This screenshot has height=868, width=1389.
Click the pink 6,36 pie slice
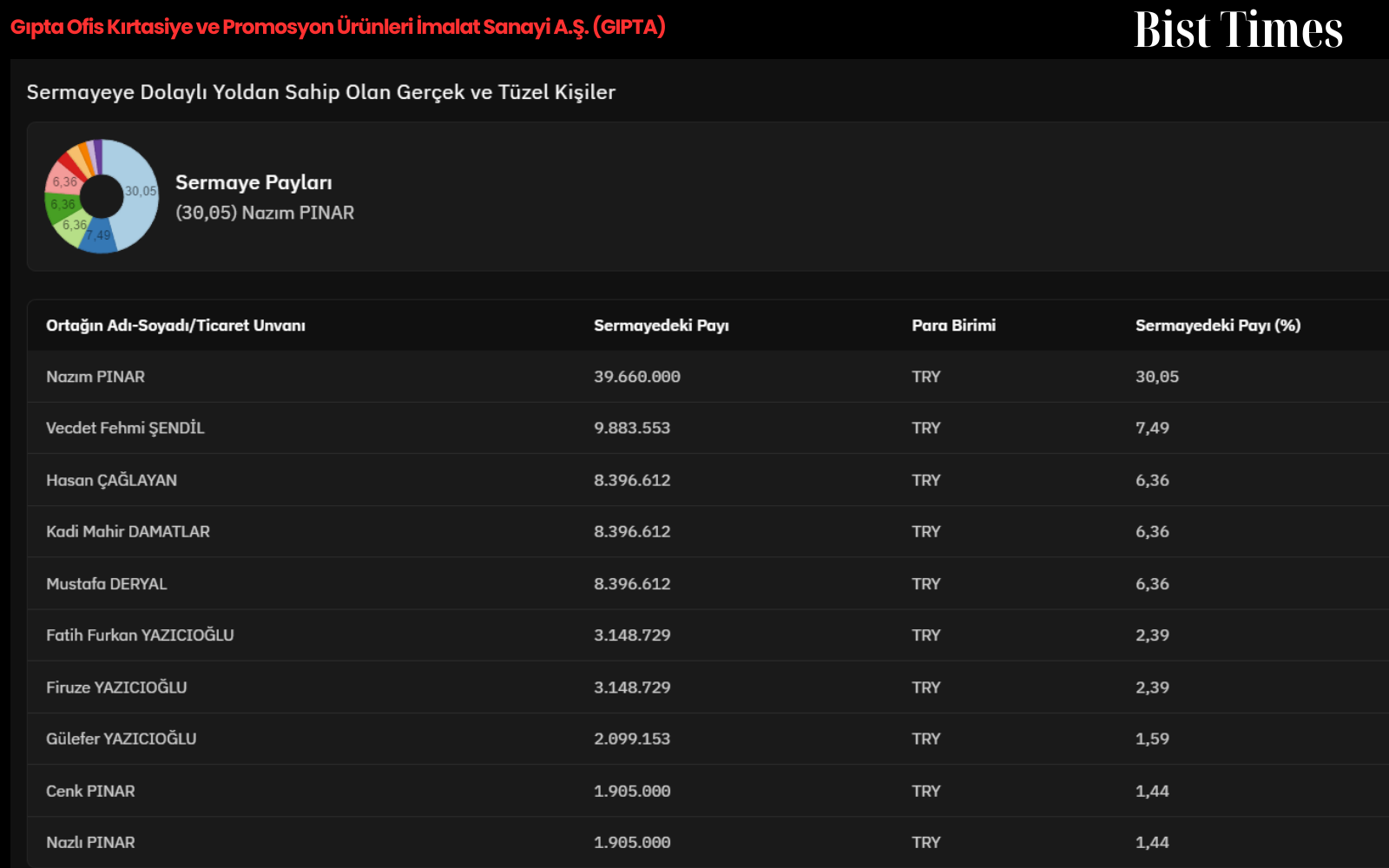pos(63,180)
